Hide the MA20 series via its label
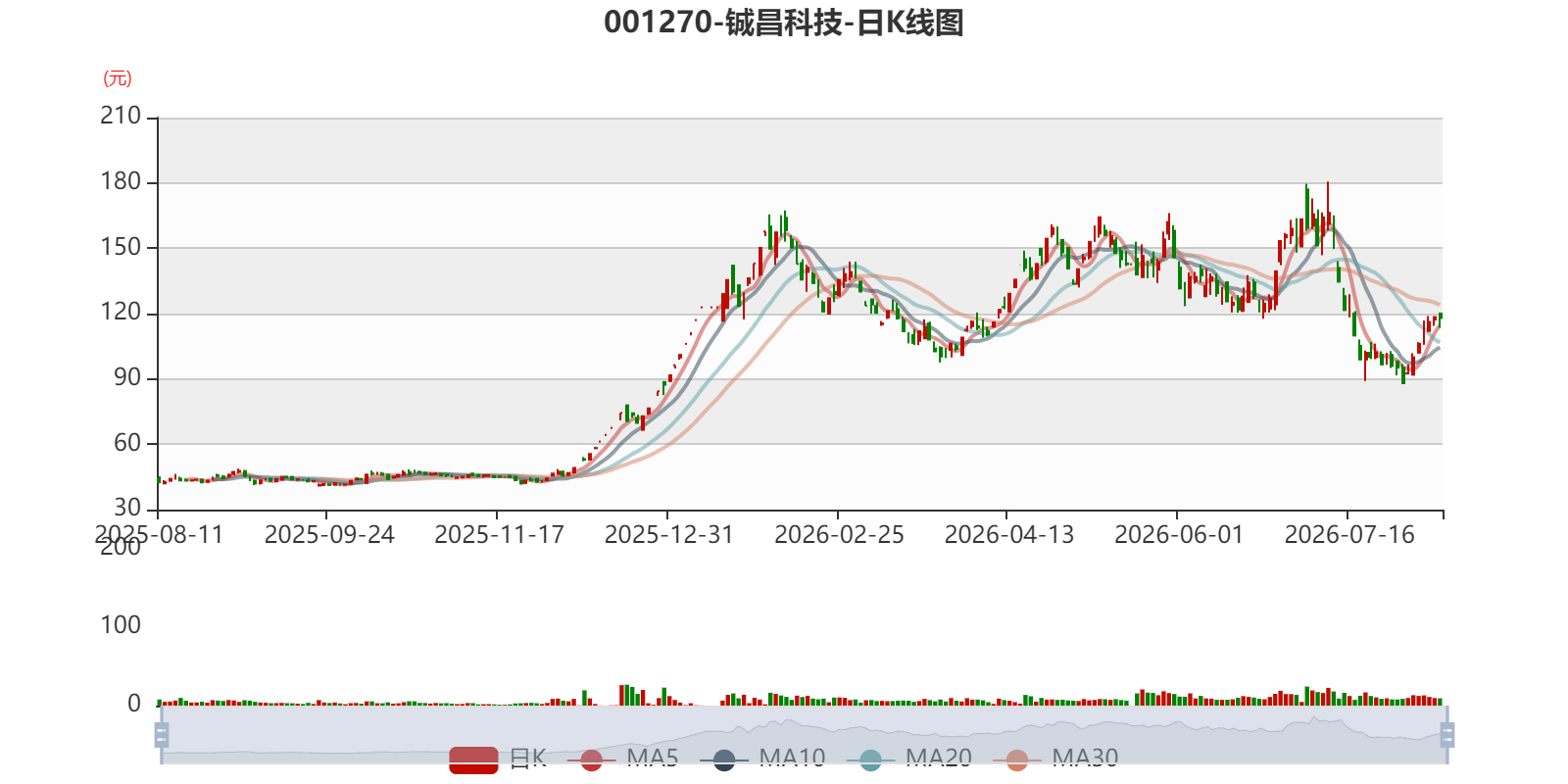 coord(939,758)
